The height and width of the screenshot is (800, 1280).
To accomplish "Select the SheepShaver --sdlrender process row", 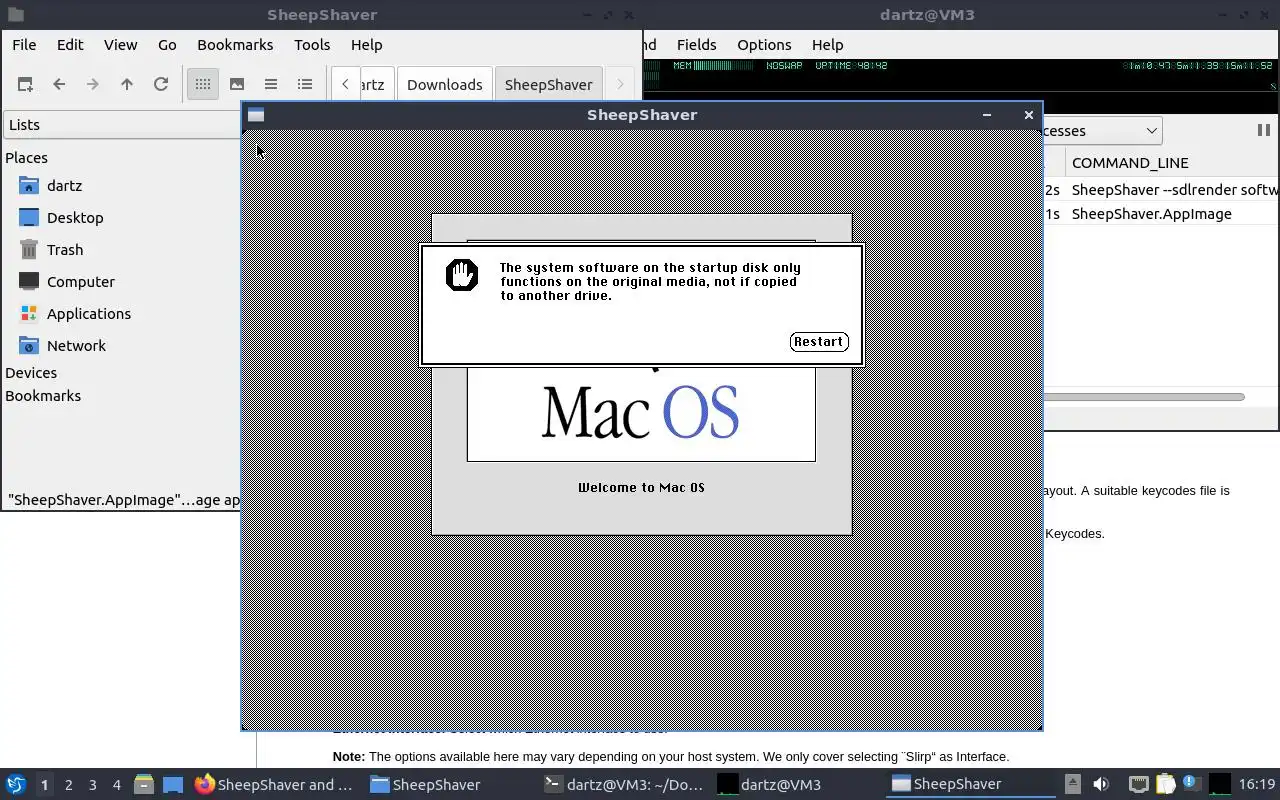I will coord(1161,190).
